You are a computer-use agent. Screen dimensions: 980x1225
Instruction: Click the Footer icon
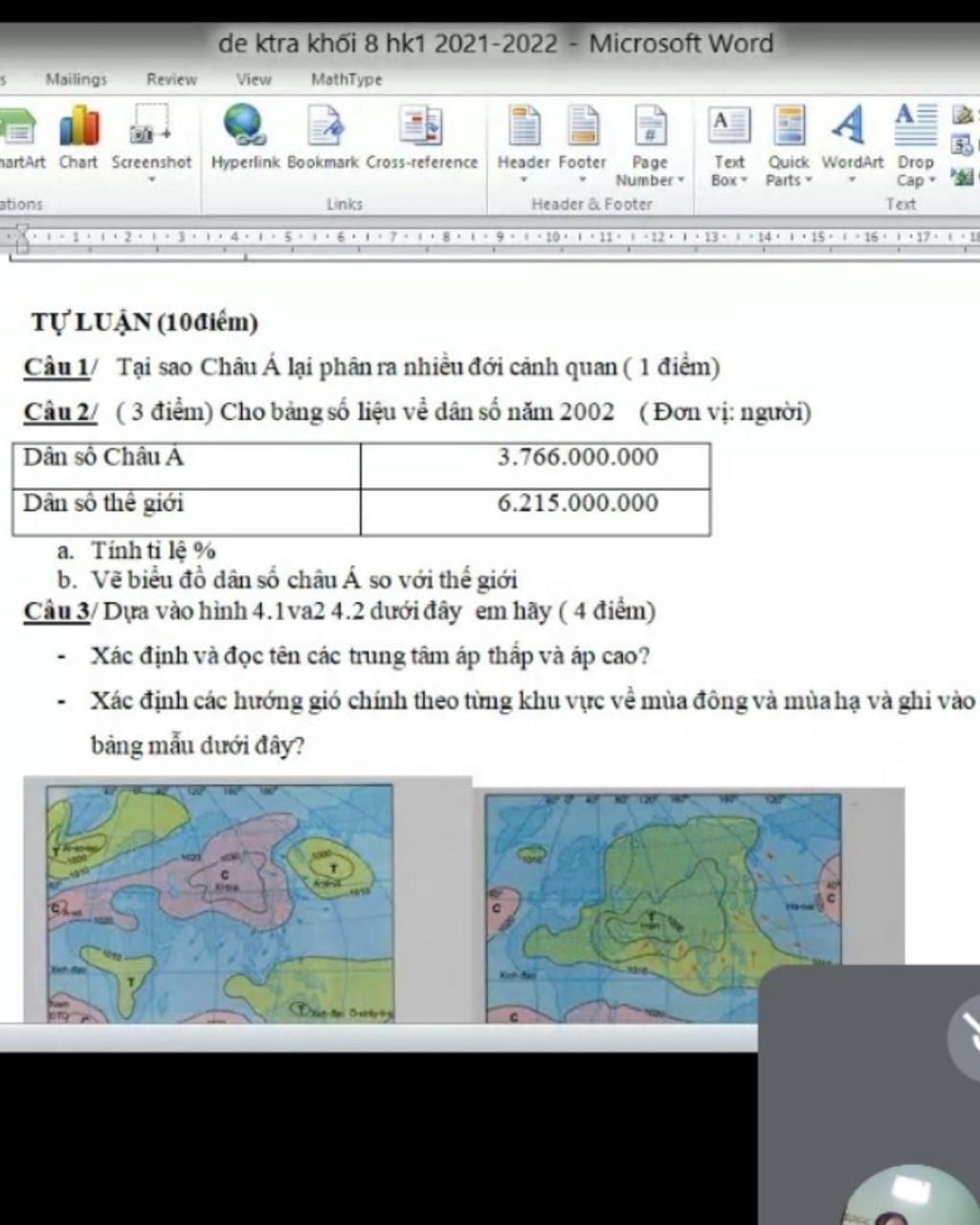point(582,127)
